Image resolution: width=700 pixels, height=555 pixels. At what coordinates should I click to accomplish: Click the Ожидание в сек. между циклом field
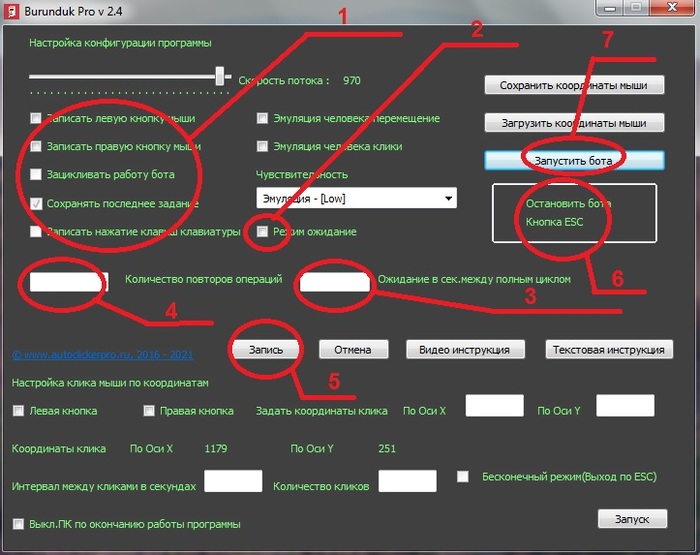tap(335, 282)
